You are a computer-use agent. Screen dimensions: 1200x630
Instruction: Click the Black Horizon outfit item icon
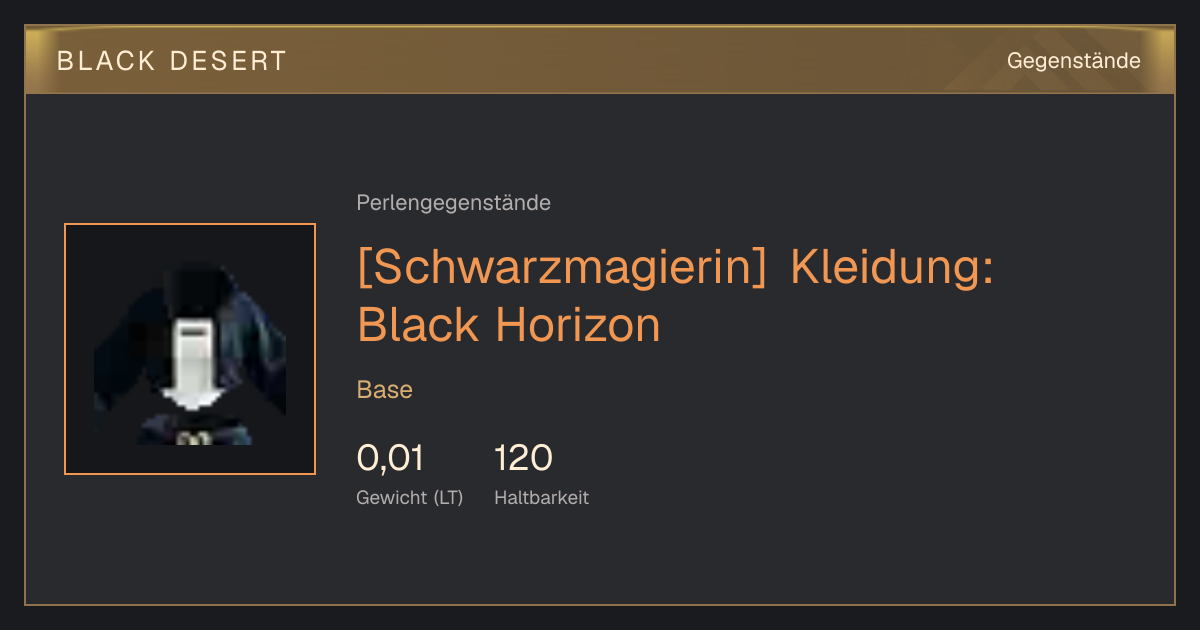point(190,349)
